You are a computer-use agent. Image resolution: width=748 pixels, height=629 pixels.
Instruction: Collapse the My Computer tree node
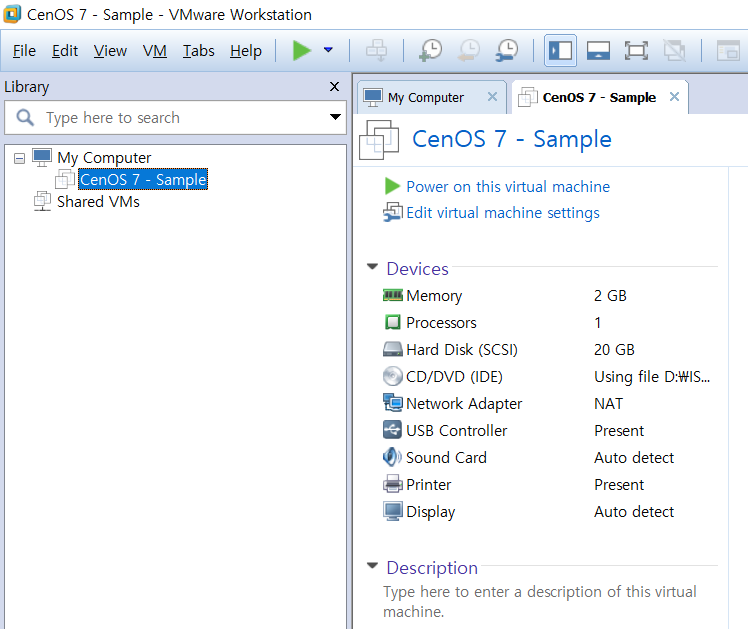pos(20,158)
